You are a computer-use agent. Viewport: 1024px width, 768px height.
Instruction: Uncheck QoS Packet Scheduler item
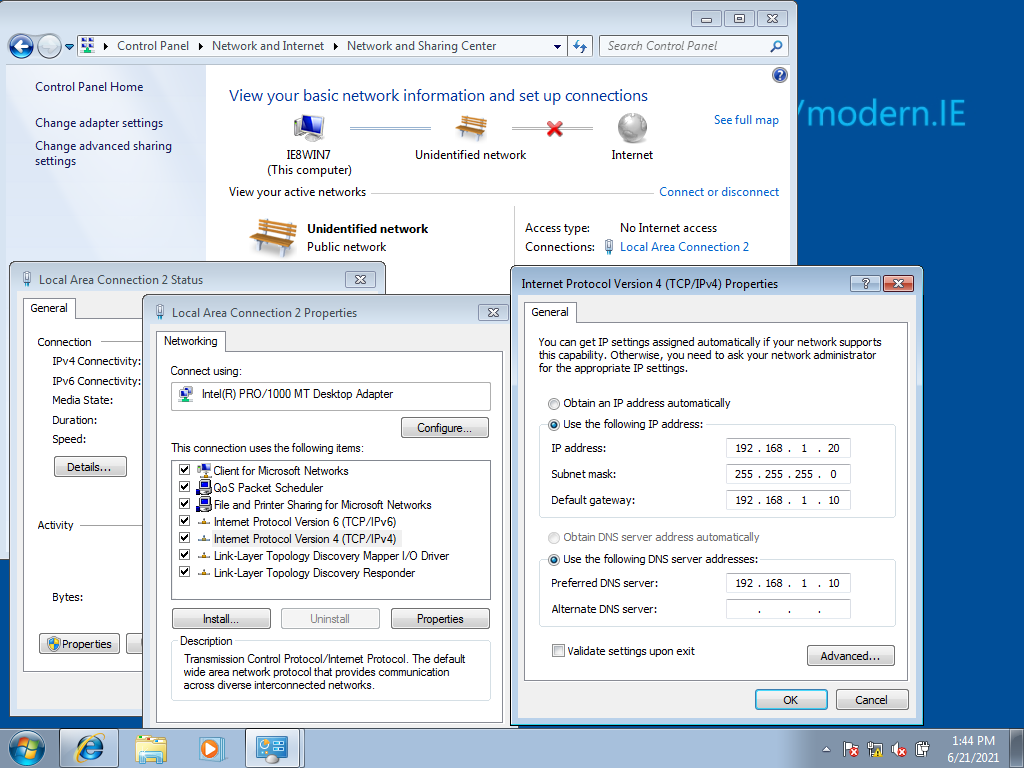[x=184, y=488]
